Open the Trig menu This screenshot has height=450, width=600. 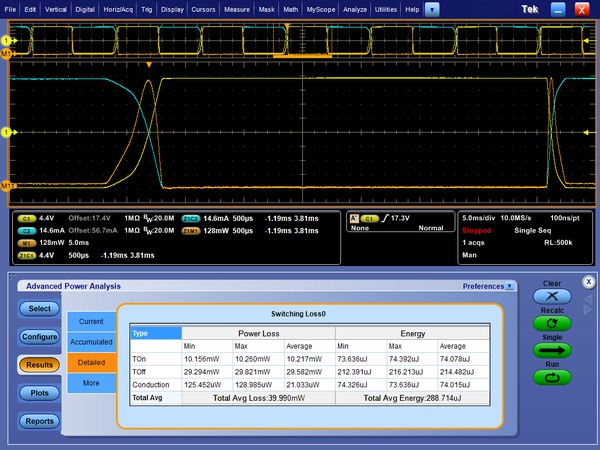(x=147, y=8)
